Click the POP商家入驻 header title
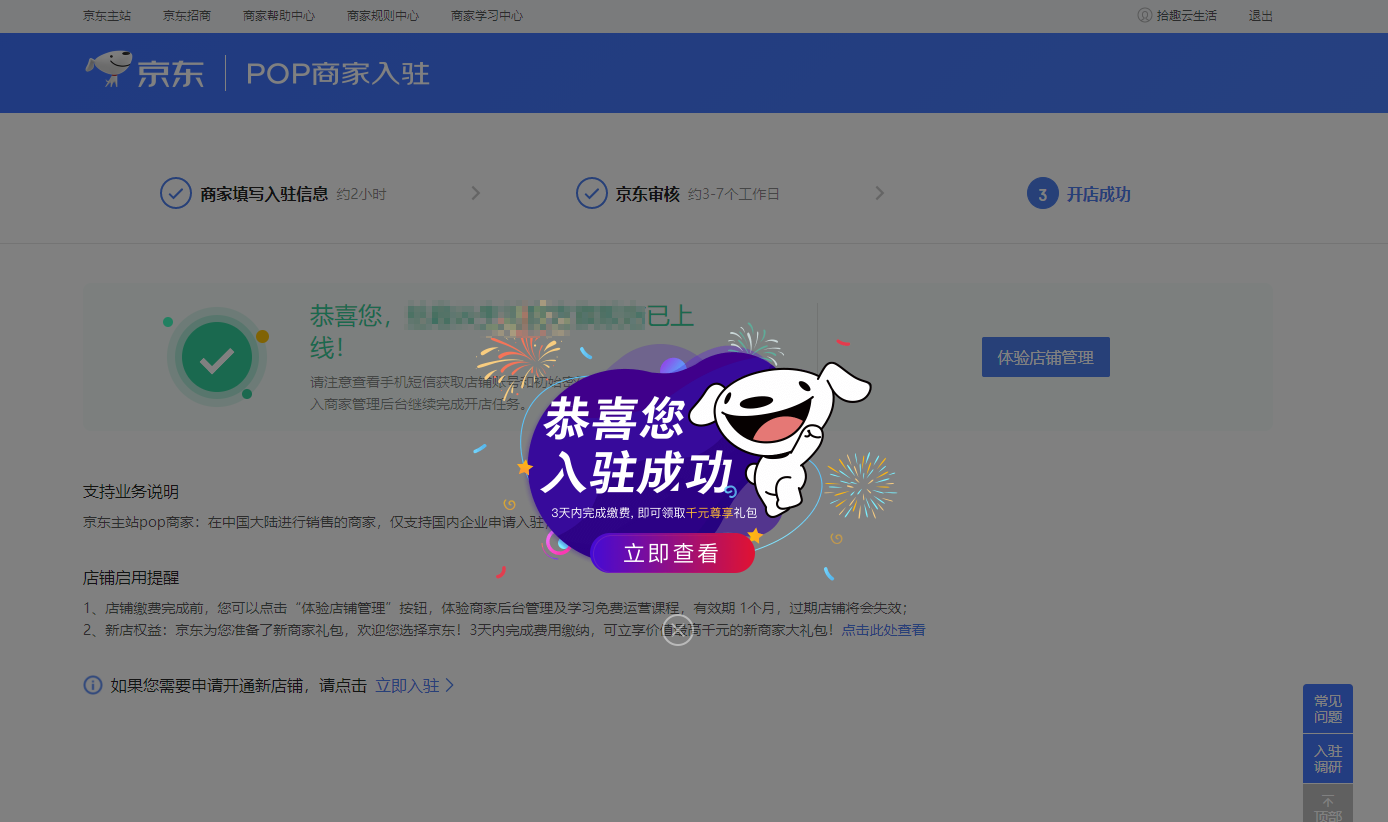This screenshot has height=822, width=1388. click(338, 74)
